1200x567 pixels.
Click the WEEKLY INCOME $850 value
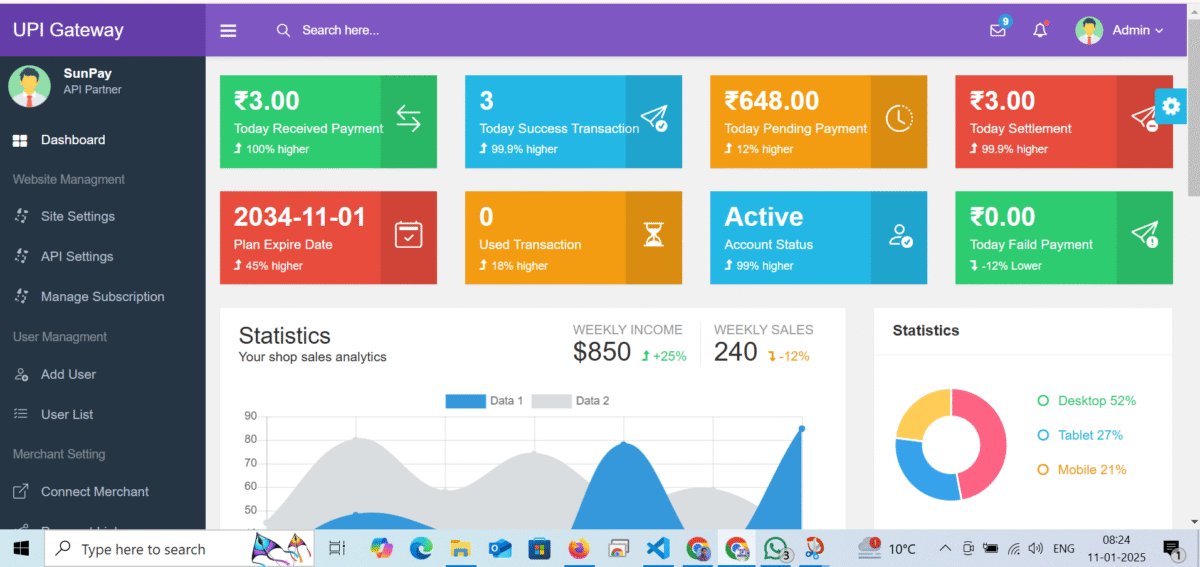[602, 352]
